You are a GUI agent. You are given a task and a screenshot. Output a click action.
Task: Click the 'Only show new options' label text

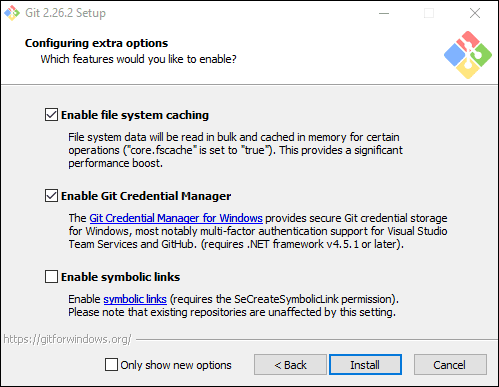tap(176, 365)
